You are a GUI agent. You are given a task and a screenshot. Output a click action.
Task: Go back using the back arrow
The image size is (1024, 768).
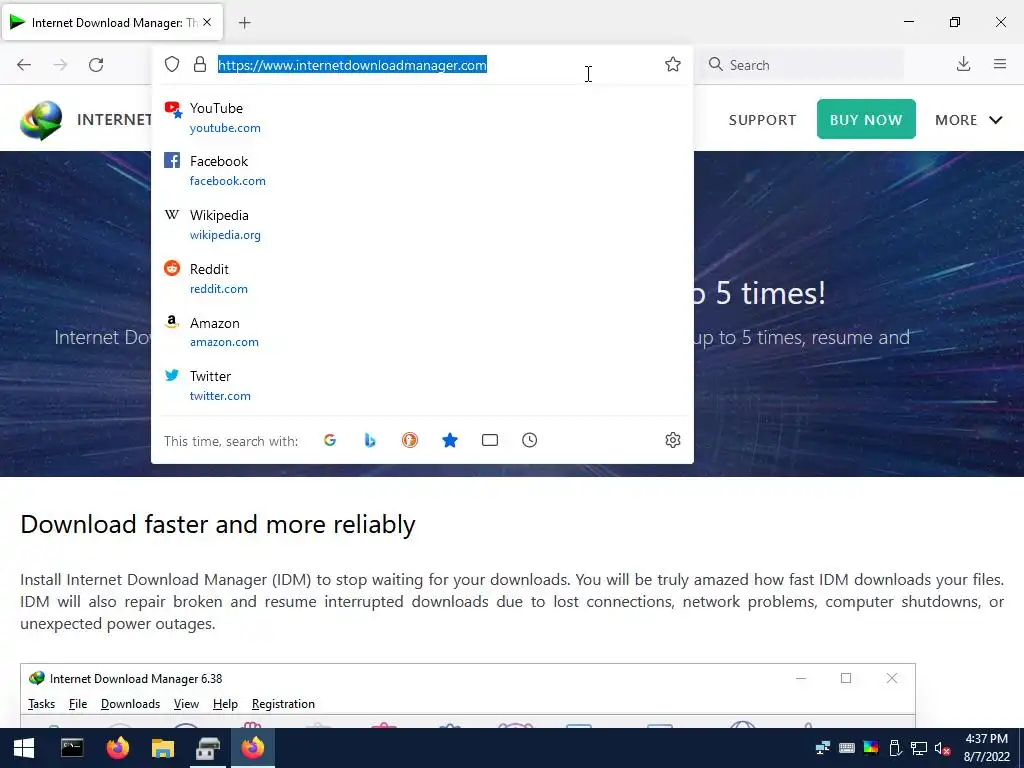coord(24,65)
